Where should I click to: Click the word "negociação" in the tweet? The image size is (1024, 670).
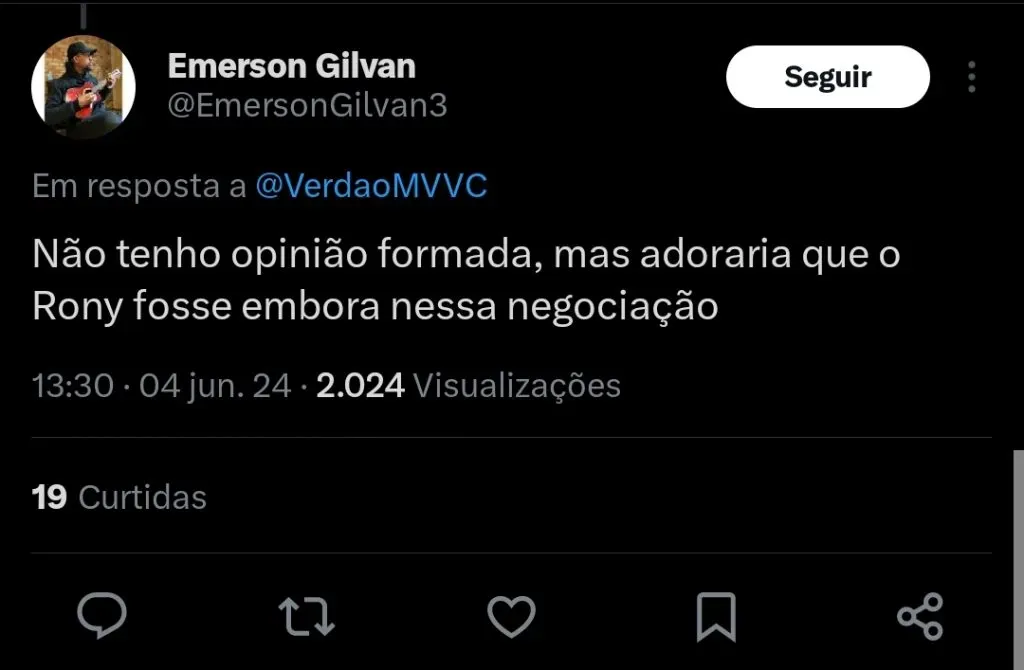pyautogui.click(x=612, y=307)
